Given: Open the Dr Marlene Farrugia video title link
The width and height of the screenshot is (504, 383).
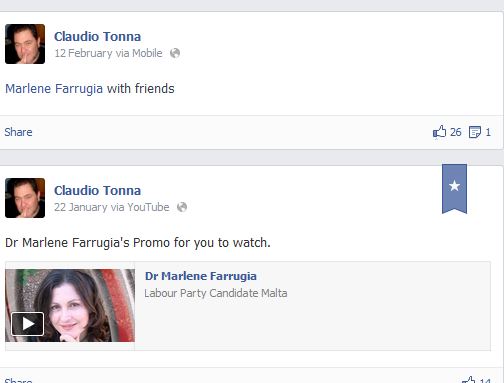Looking at the screenshot, I should 201,276.
